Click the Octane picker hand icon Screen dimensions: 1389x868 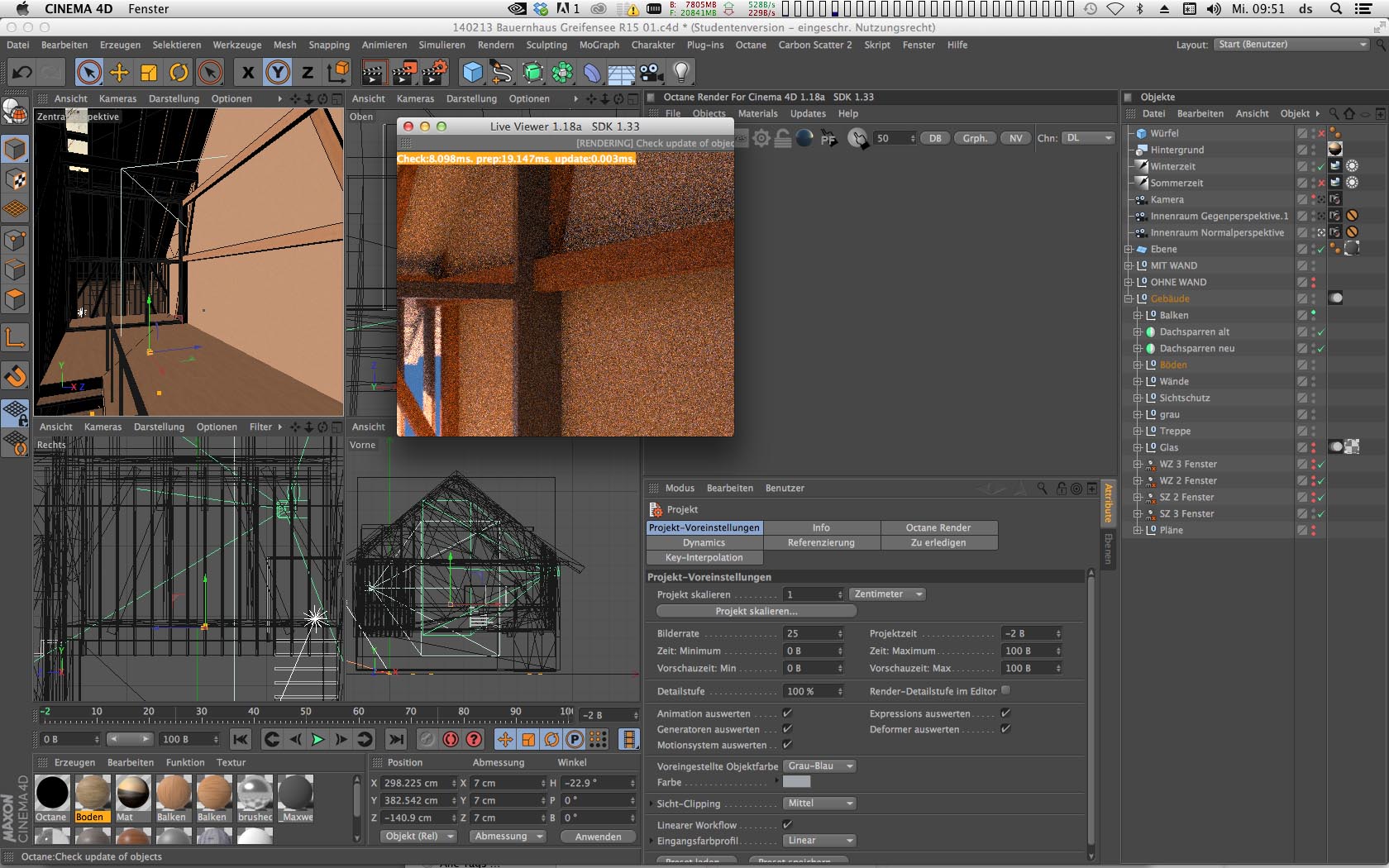859,138
